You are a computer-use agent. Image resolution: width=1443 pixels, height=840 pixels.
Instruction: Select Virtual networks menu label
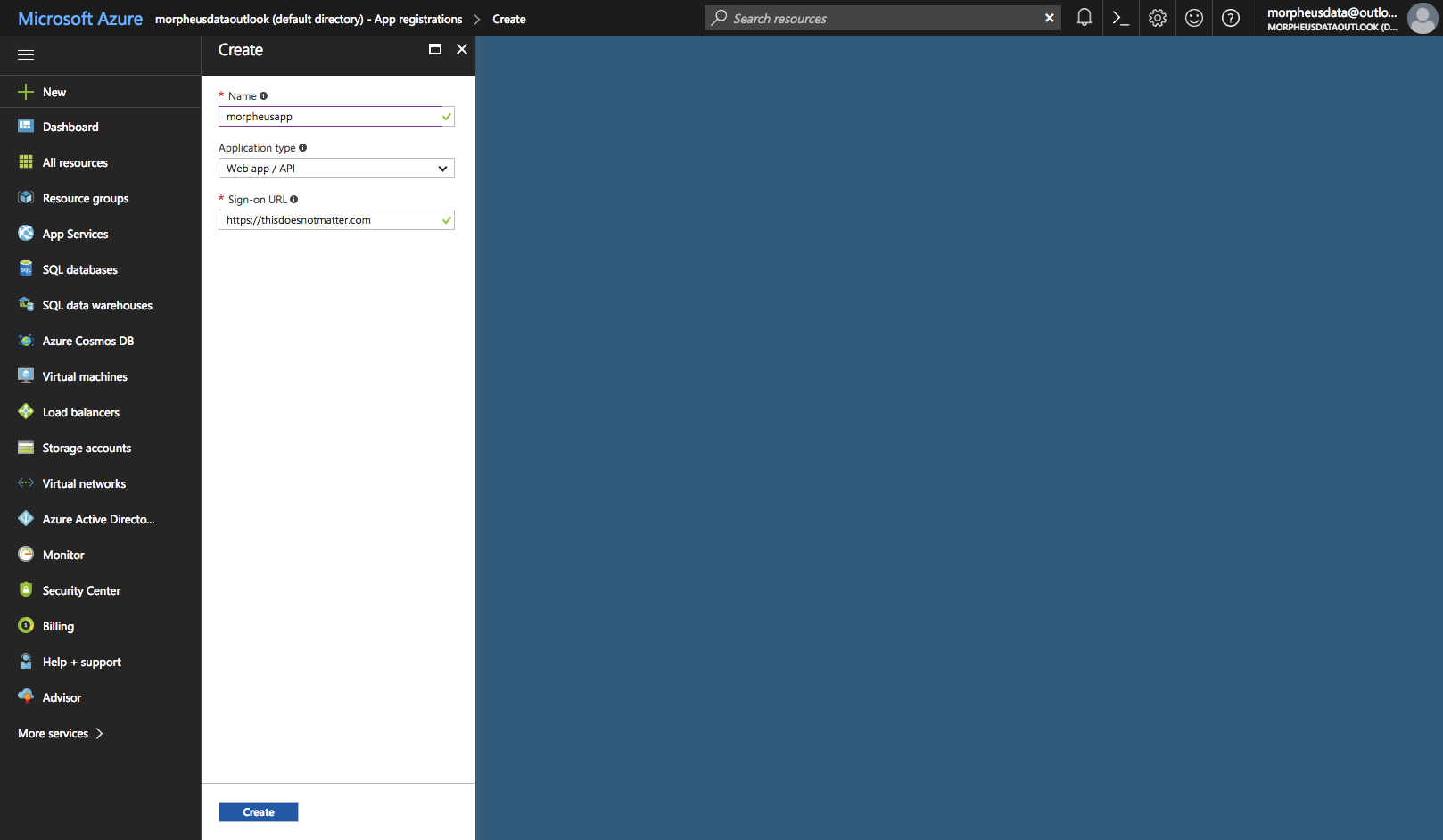pos(84,483)
